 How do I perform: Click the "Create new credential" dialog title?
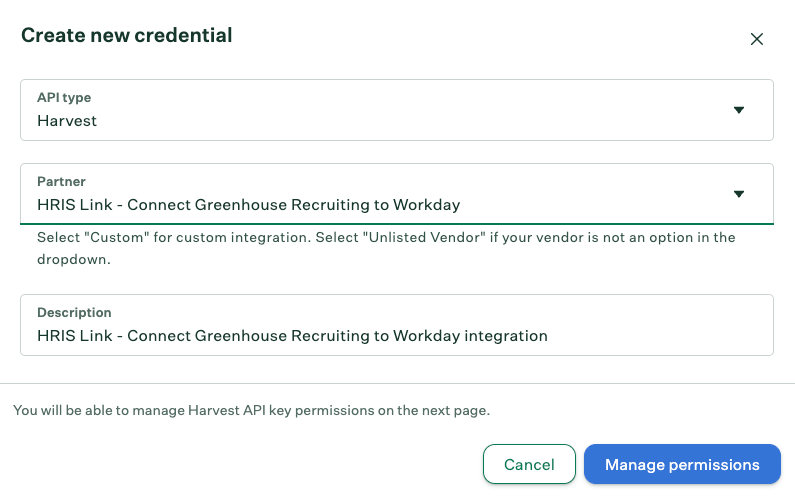click(126, 36)
